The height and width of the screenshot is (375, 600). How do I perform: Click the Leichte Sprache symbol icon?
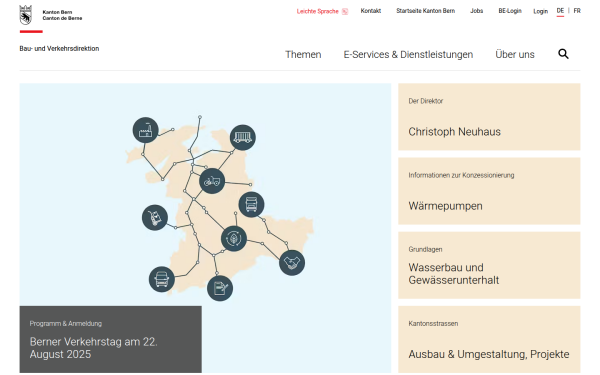tap(345, 11)
